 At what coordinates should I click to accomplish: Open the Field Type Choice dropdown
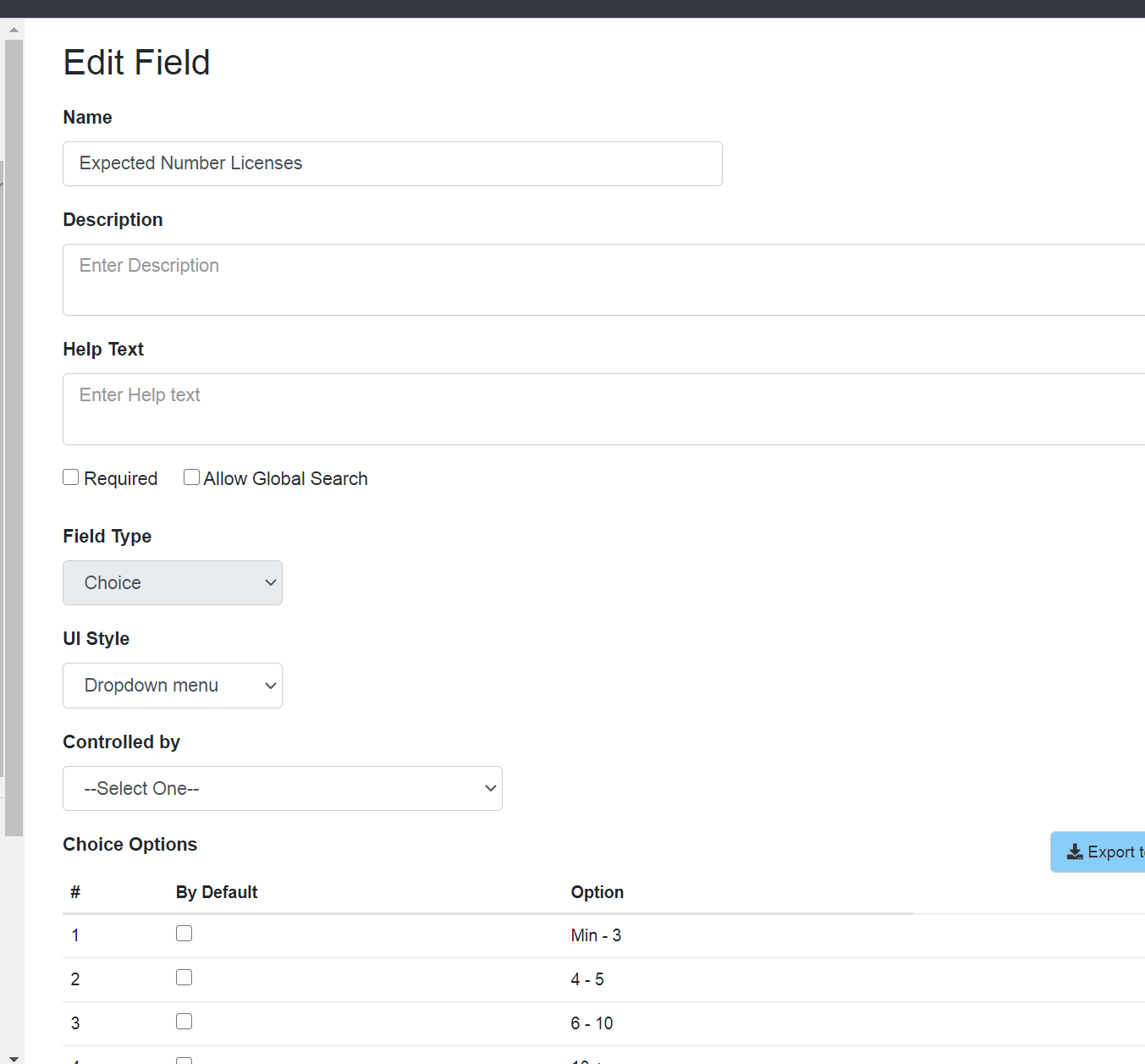[x=173, y=582]
